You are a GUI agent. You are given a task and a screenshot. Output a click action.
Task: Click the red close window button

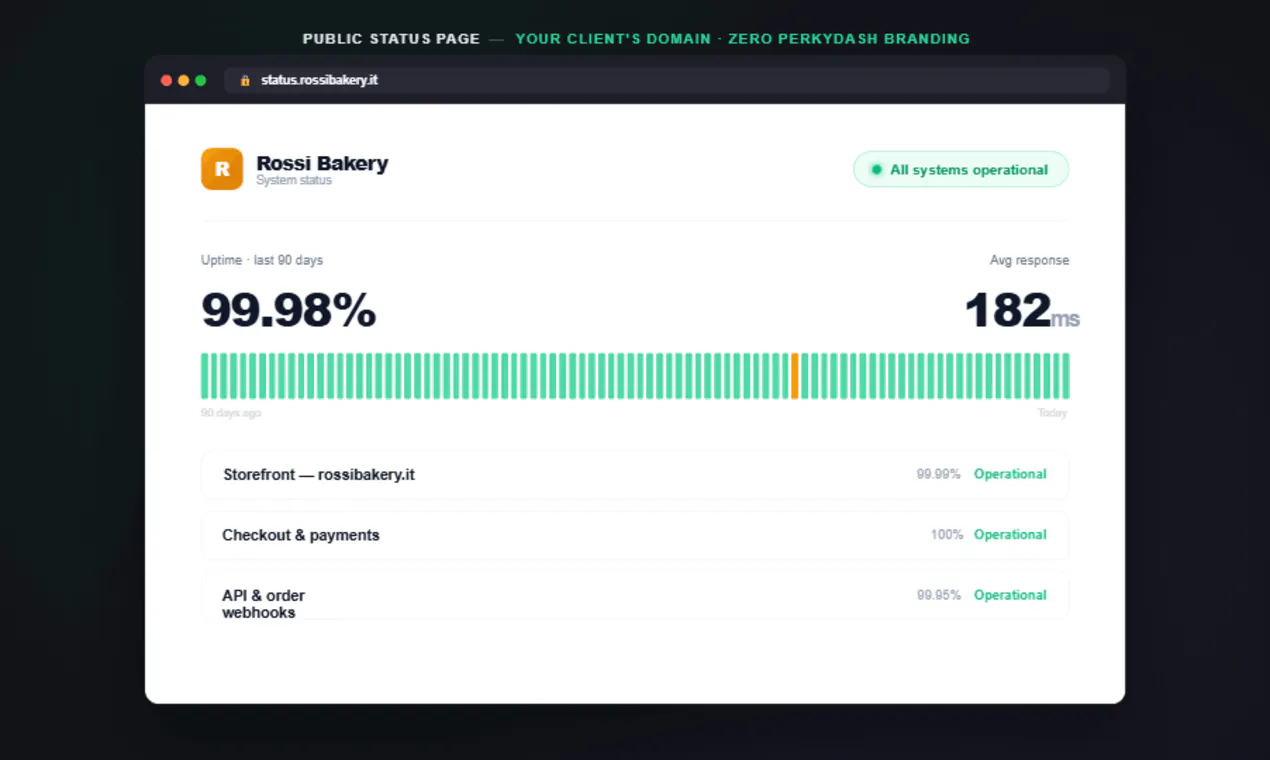pos(167,80)
